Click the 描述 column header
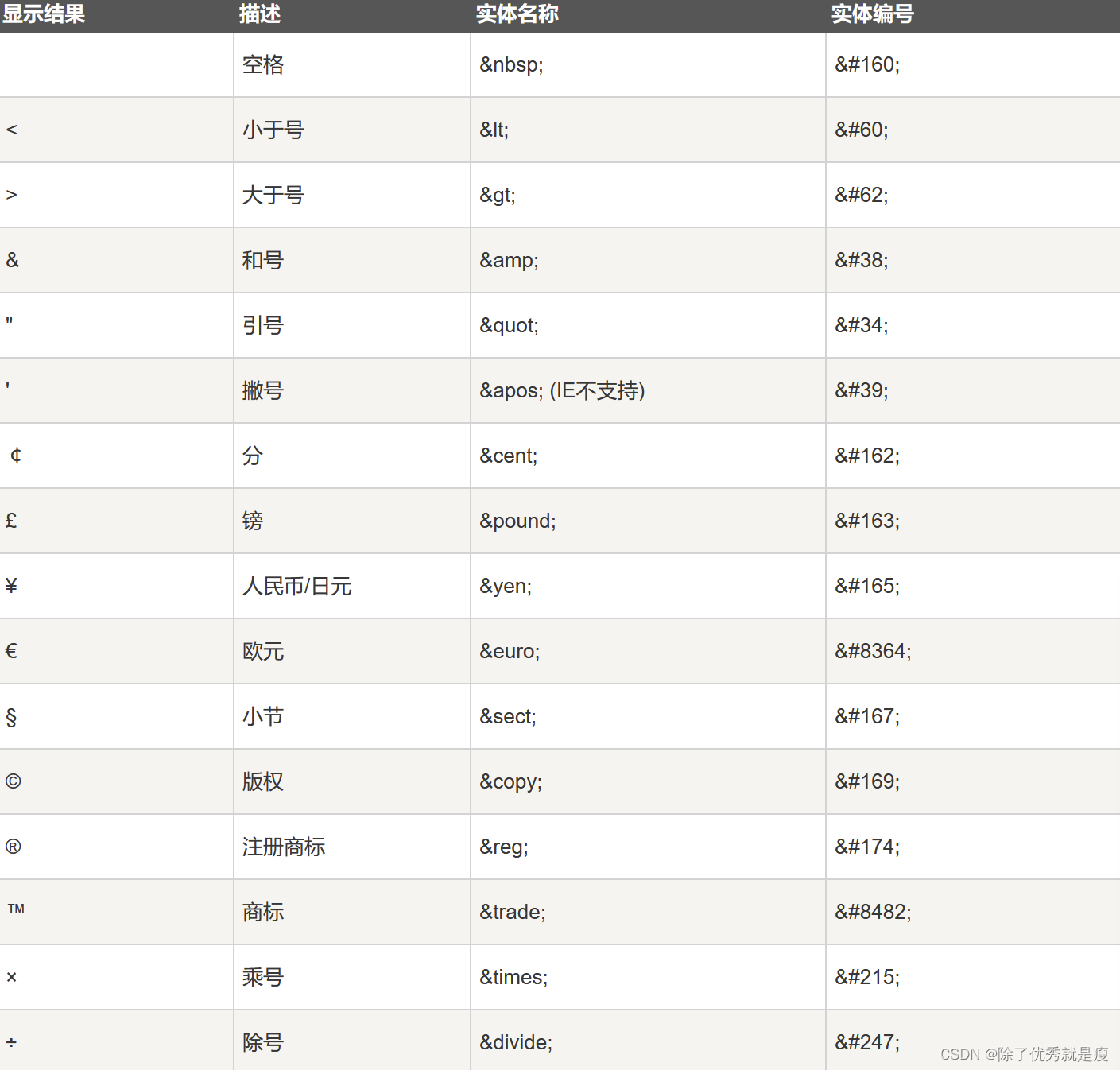Image resolution: width=1120 pixels, height=1070 pixels. 260,14
